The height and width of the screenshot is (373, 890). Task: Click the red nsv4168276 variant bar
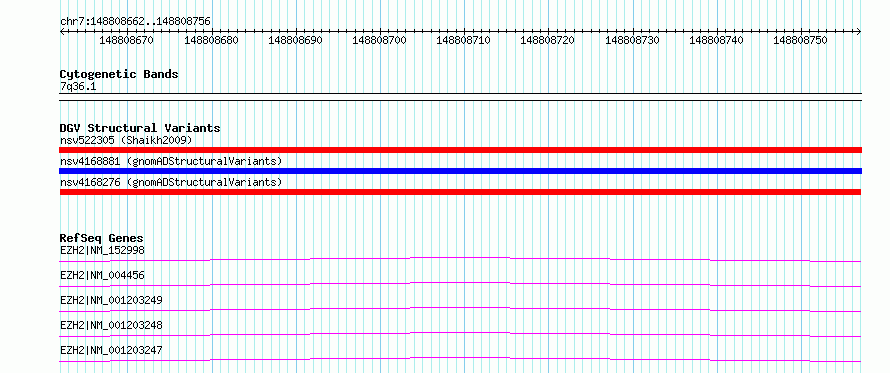[460, 192]
